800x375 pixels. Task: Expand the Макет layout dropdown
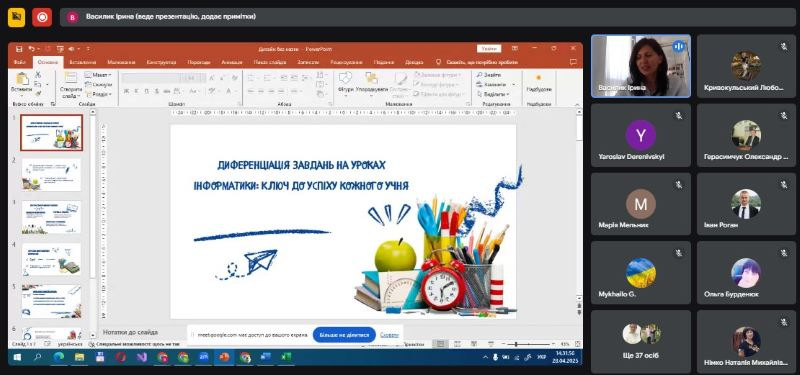98,75
